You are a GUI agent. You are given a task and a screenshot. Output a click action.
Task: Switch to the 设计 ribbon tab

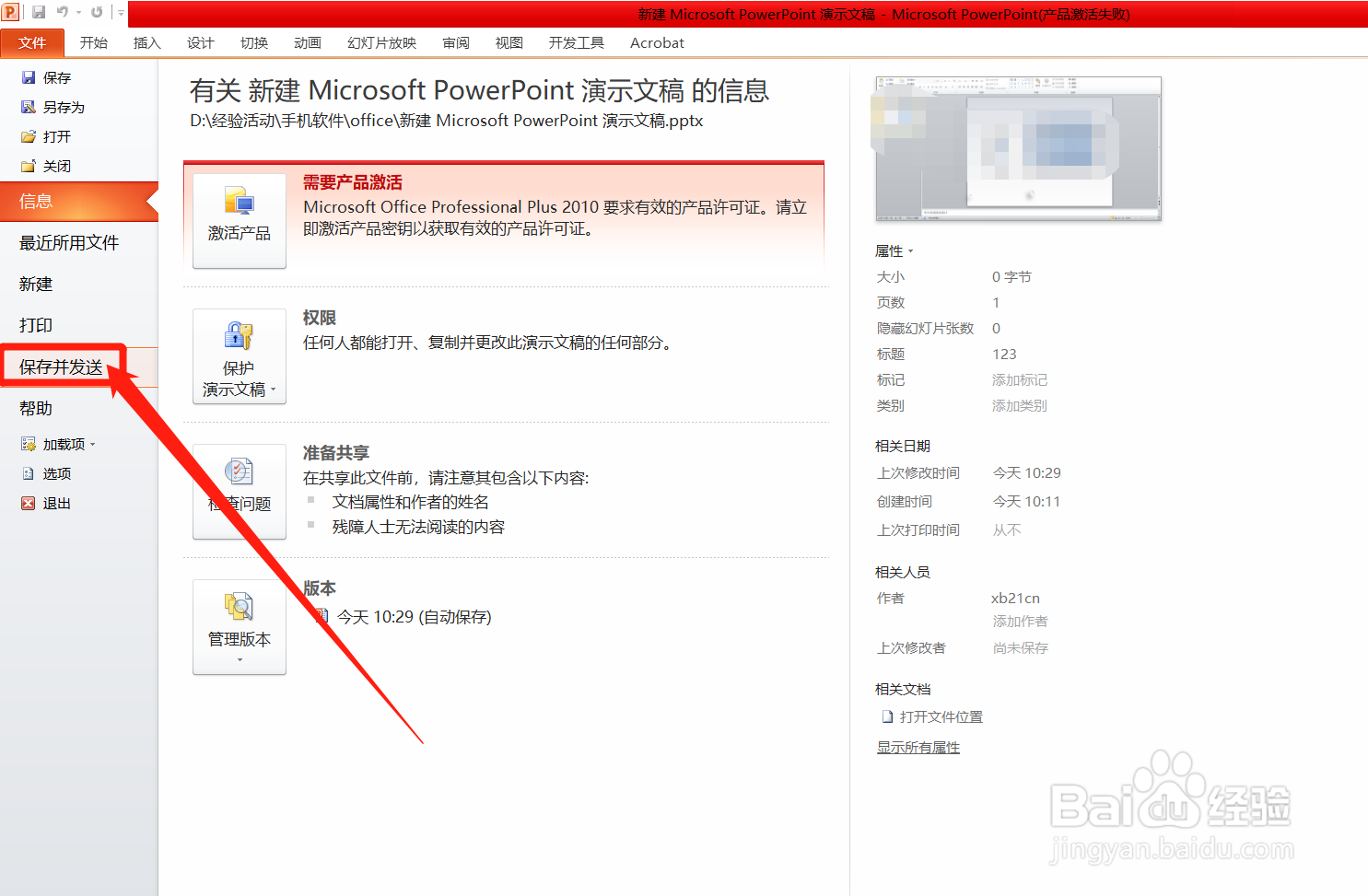[x=201, y=43]
